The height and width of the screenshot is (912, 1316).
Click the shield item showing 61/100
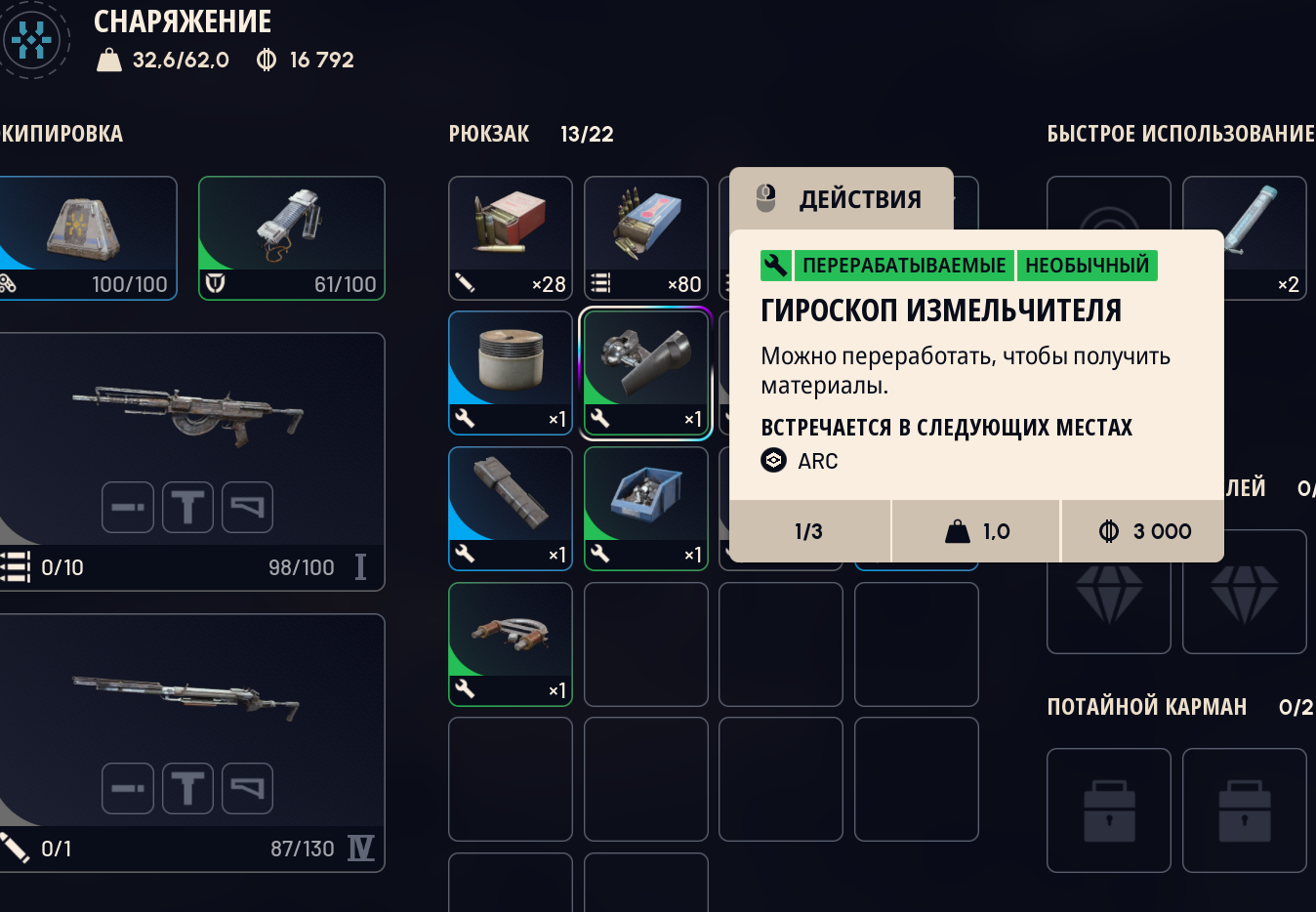coord(292,238)
